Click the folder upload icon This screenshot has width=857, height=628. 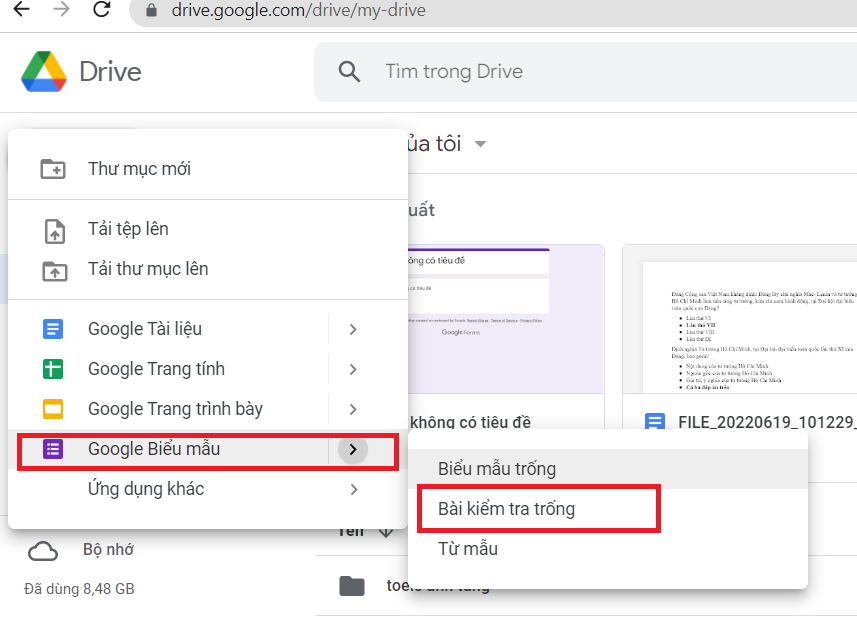[55, 271]
